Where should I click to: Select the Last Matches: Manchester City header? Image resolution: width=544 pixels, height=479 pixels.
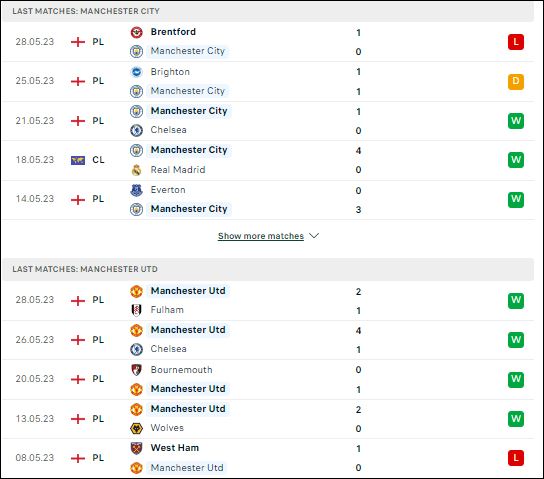click(x=267, y=11)
